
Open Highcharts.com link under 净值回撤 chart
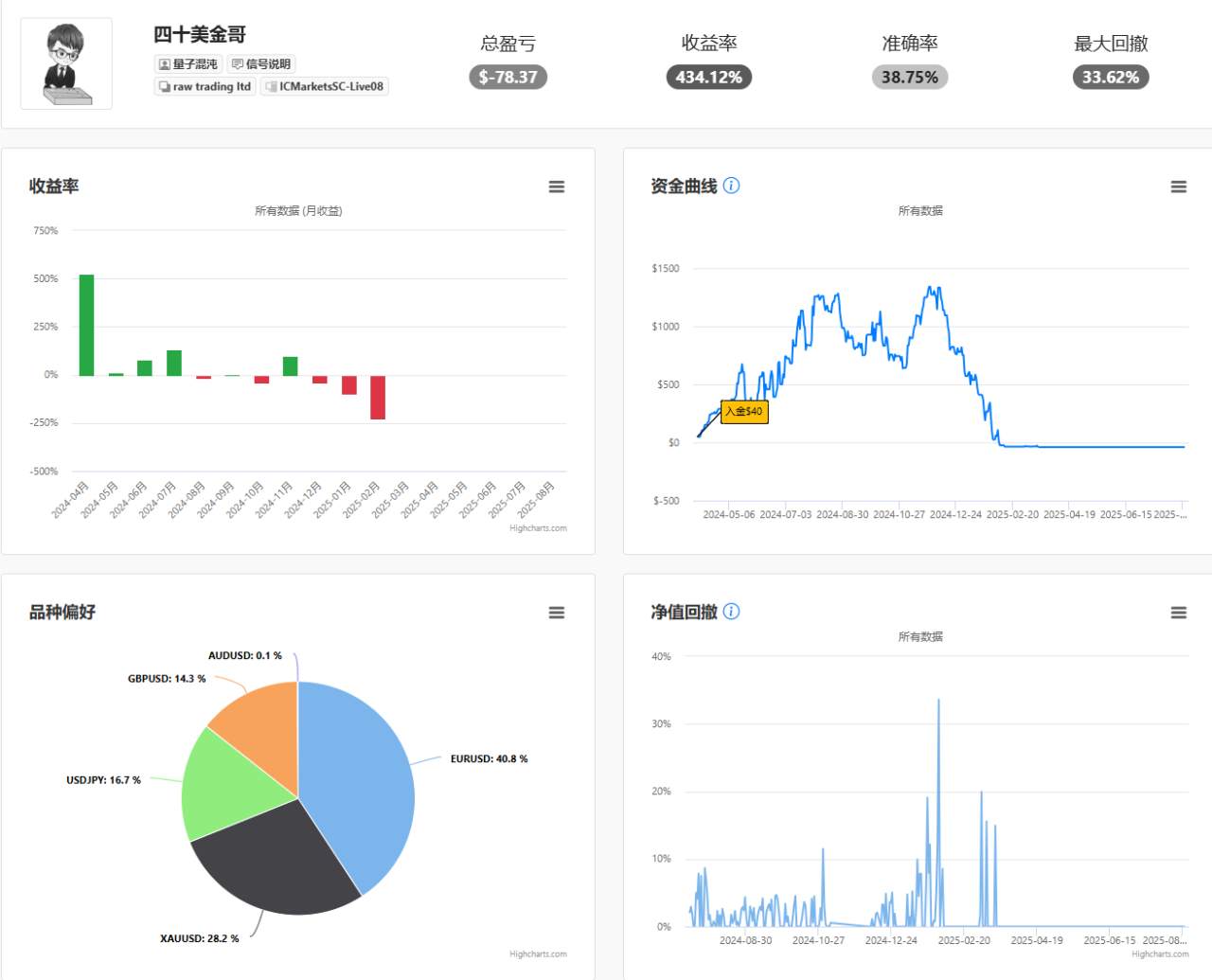click(x=1160, y=954)
